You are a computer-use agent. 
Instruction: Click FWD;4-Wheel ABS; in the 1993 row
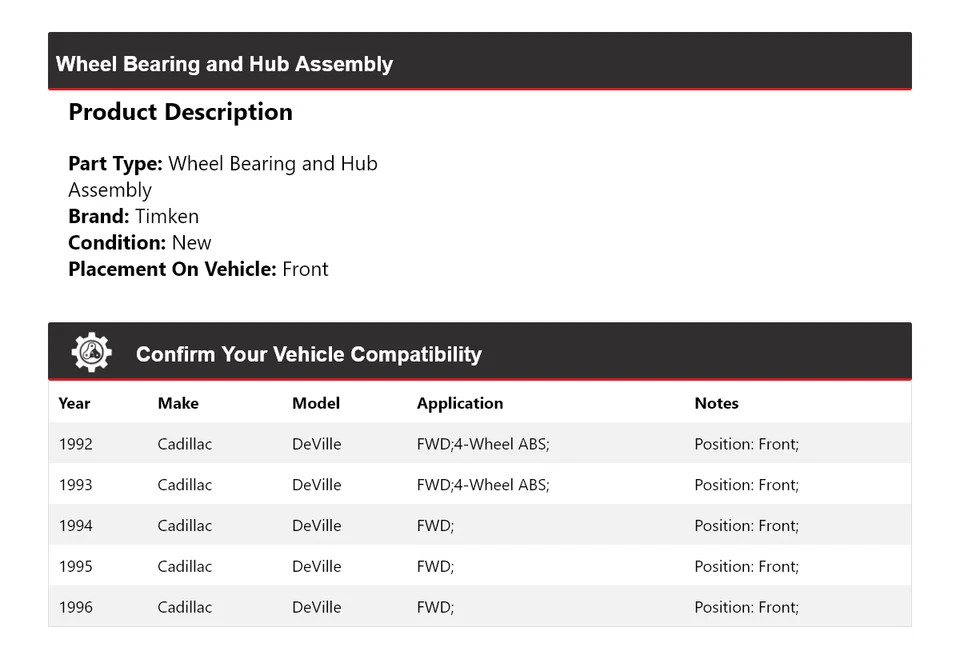pos(483,485)
